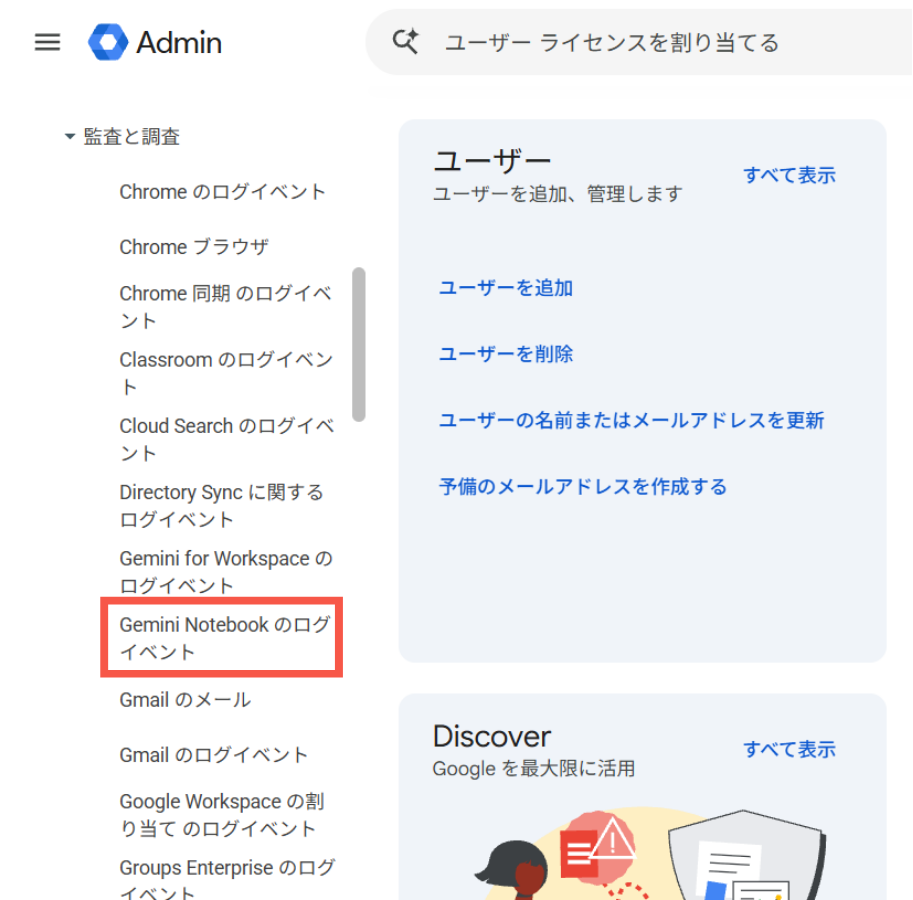
Task: Open Chrome 同期 のログイベント
Action: point(225,307)
